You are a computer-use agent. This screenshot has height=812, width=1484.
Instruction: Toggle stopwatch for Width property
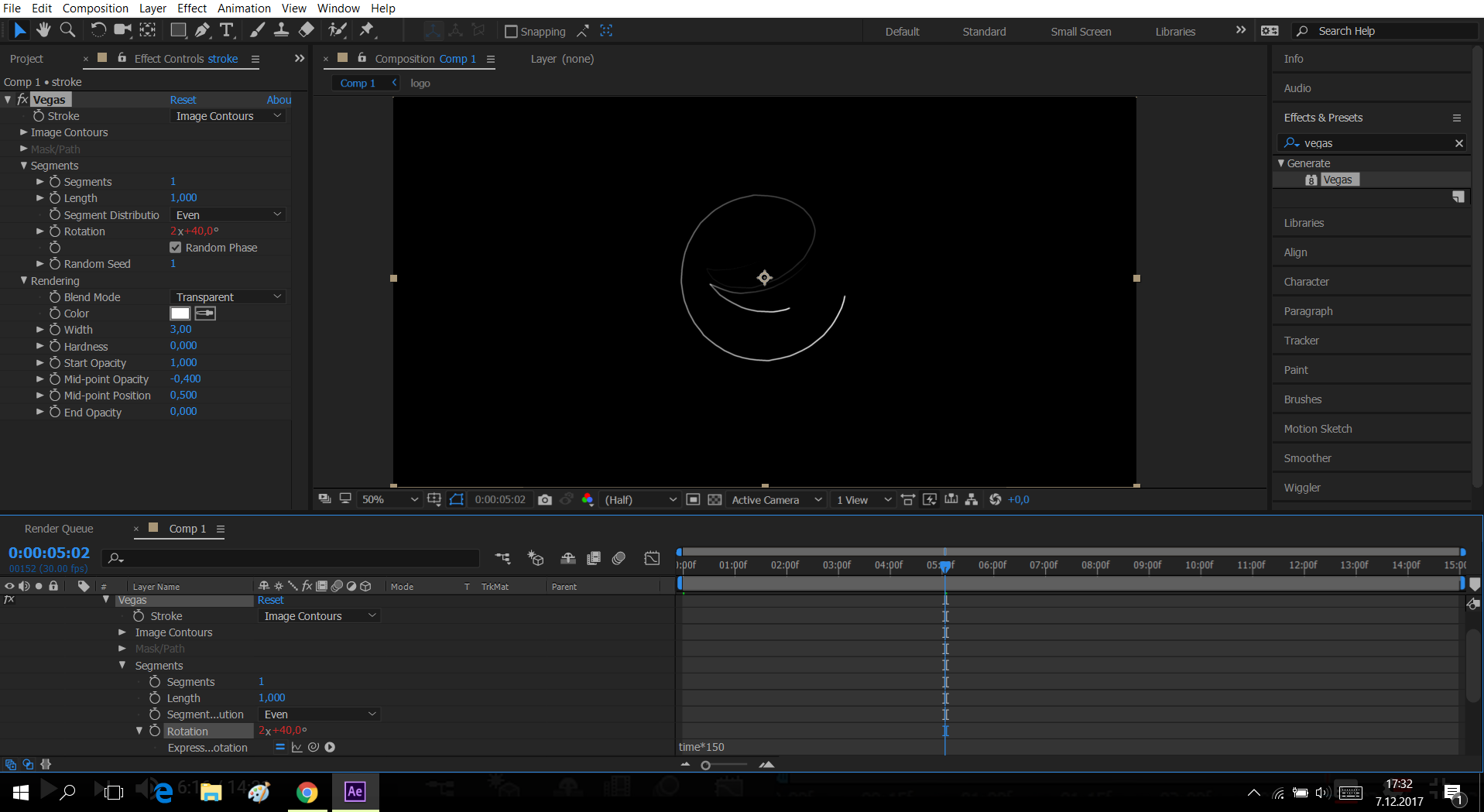(x=55, y=330)
